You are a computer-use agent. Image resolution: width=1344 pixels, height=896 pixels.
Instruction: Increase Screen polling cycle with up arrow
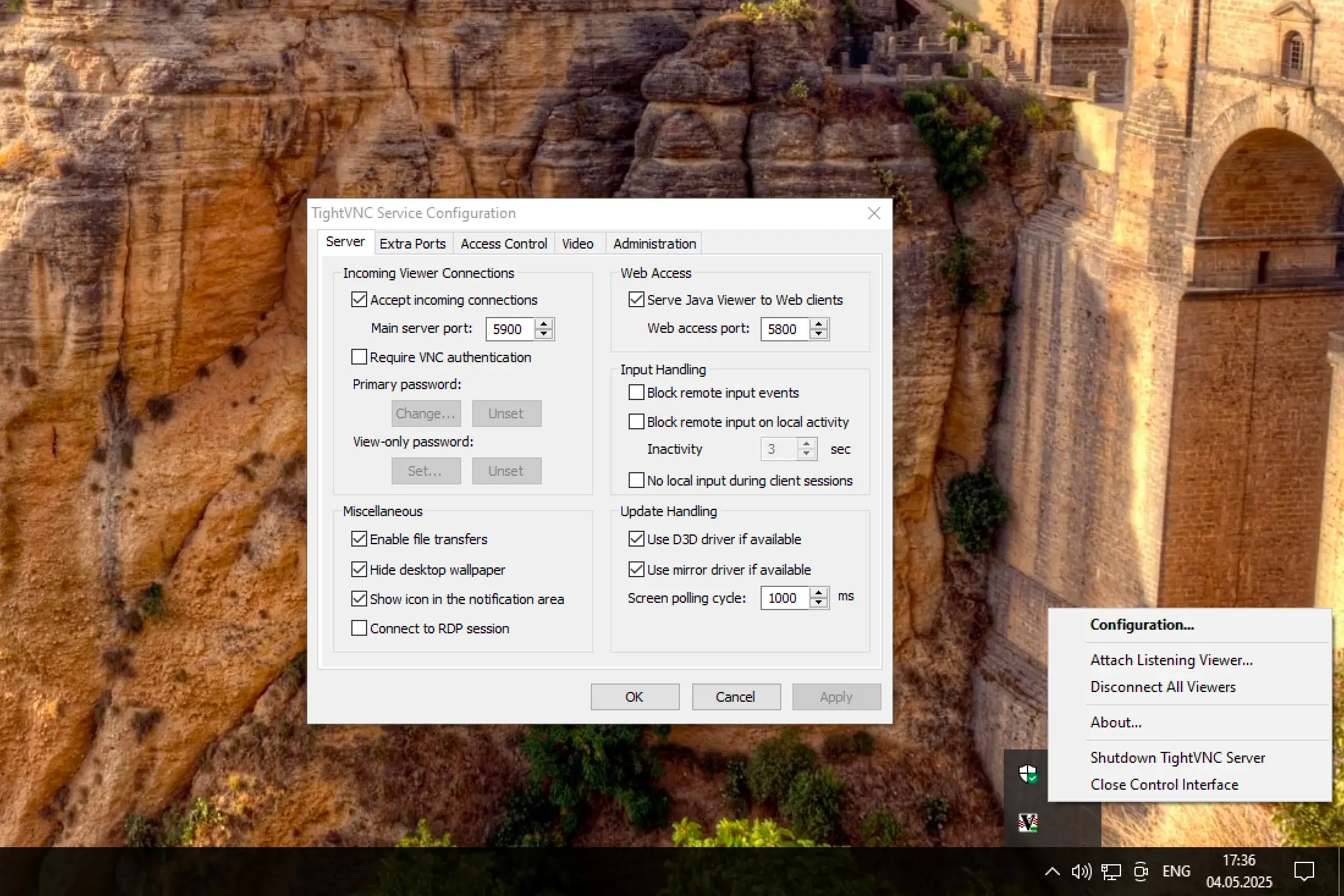tap(819, 592)
